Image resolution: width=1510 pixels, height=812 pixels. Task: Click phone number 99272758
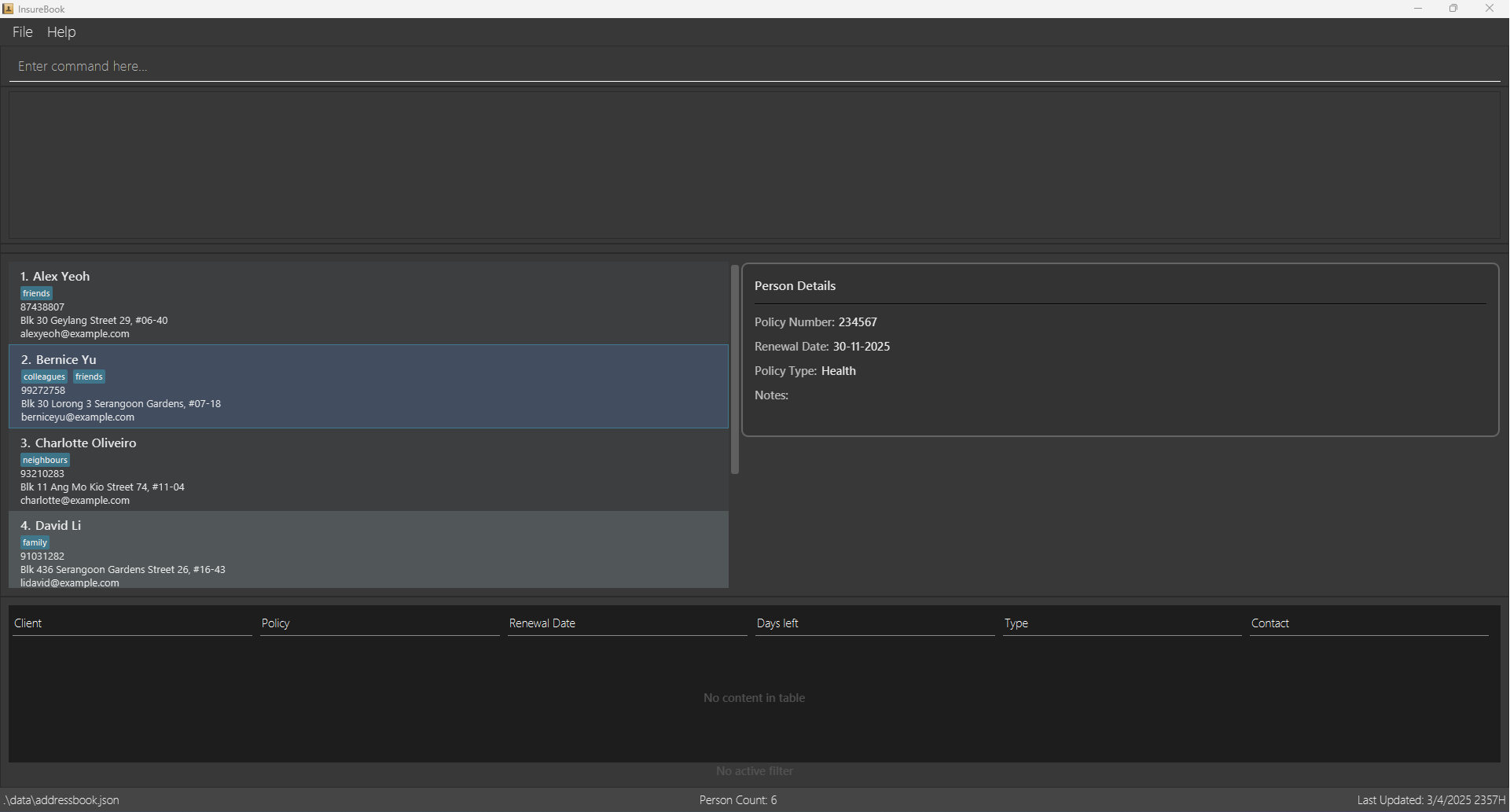coord(43,391)
